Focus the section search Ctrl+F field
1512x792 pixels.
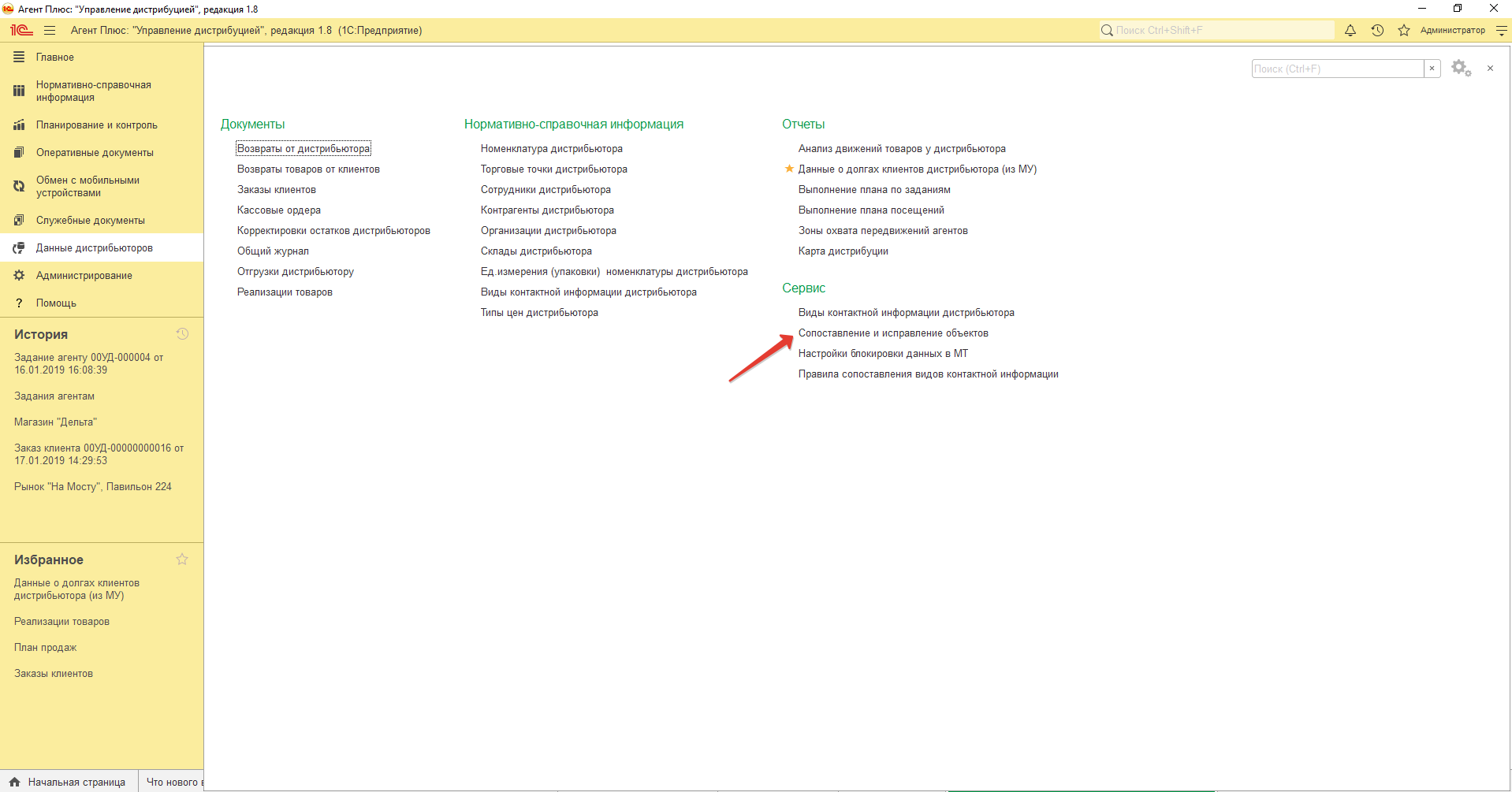[1338, 69]
